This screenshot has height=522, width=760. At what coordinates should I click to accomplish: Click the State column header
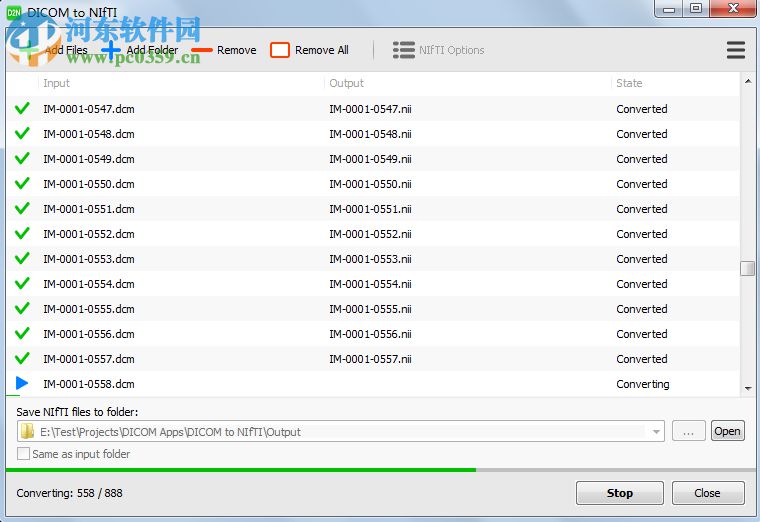point(629,83)
